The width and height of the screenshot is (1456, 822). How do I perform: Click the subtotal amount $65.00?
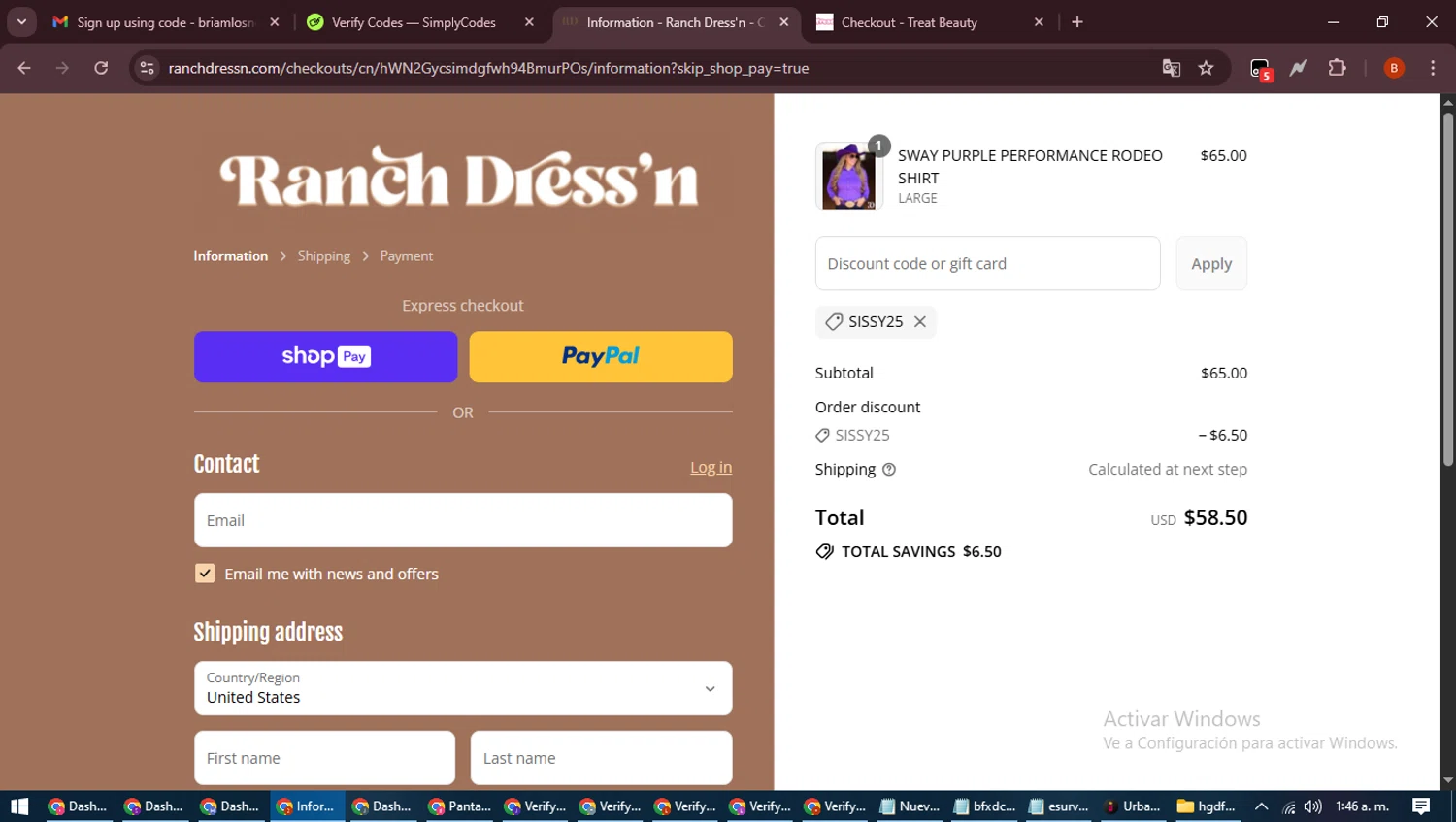(1224, 373)
